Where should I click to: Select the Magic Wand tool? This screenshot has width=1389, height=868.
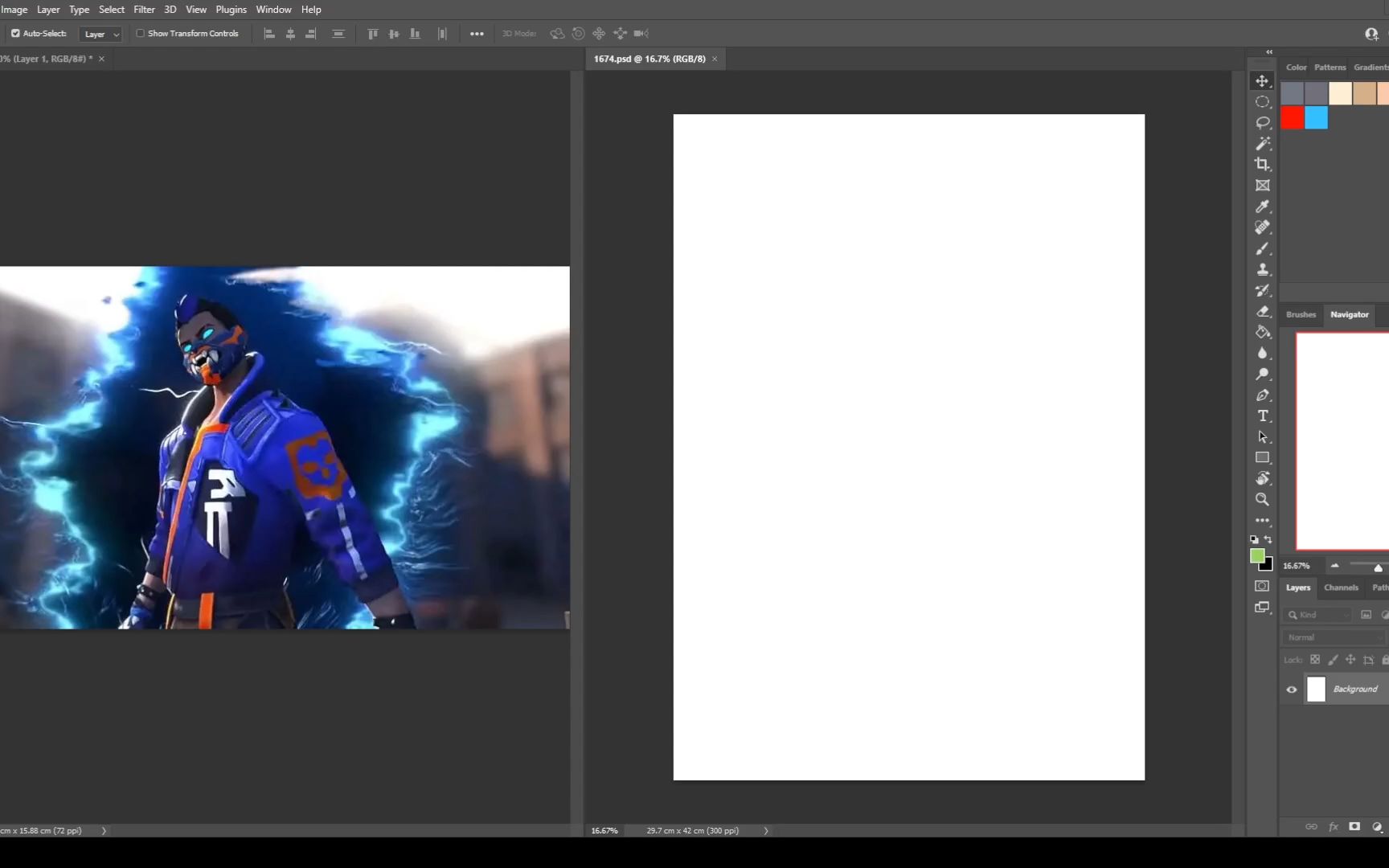[1262, 144]
